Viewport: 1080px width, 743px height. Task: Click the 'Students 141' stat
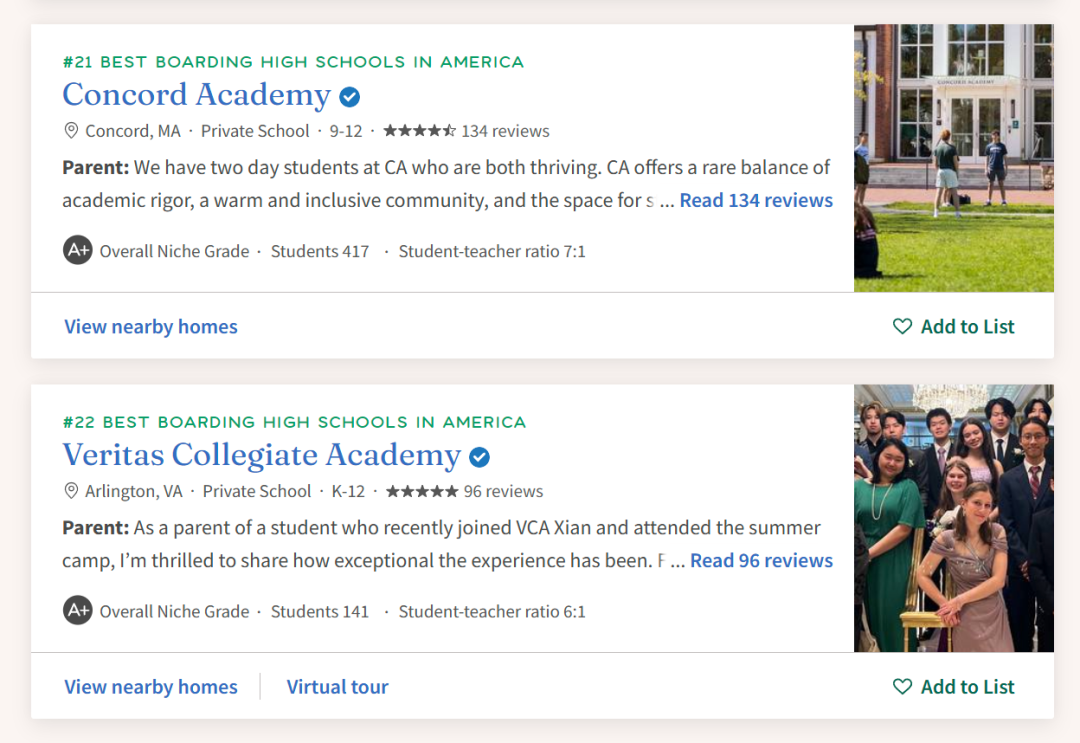click(x=320, y=611)
